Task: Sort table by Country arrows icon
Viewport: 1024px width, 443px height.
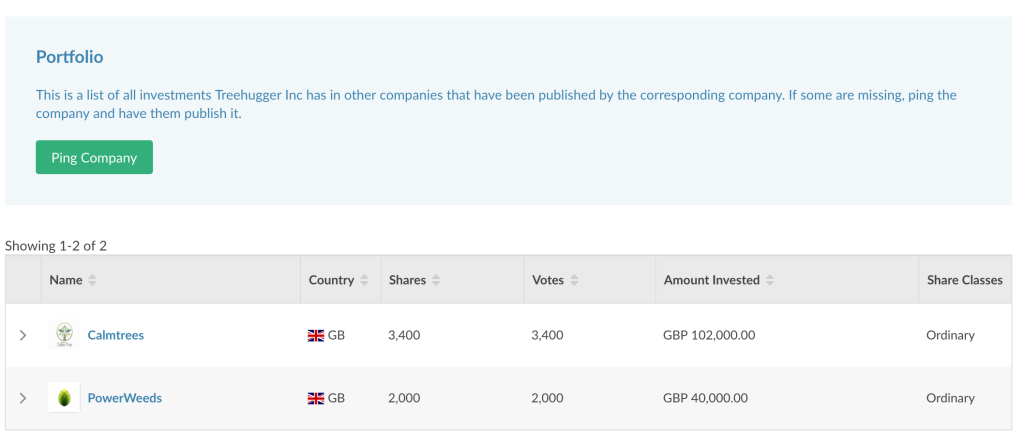Action: [x=364, y=280]
